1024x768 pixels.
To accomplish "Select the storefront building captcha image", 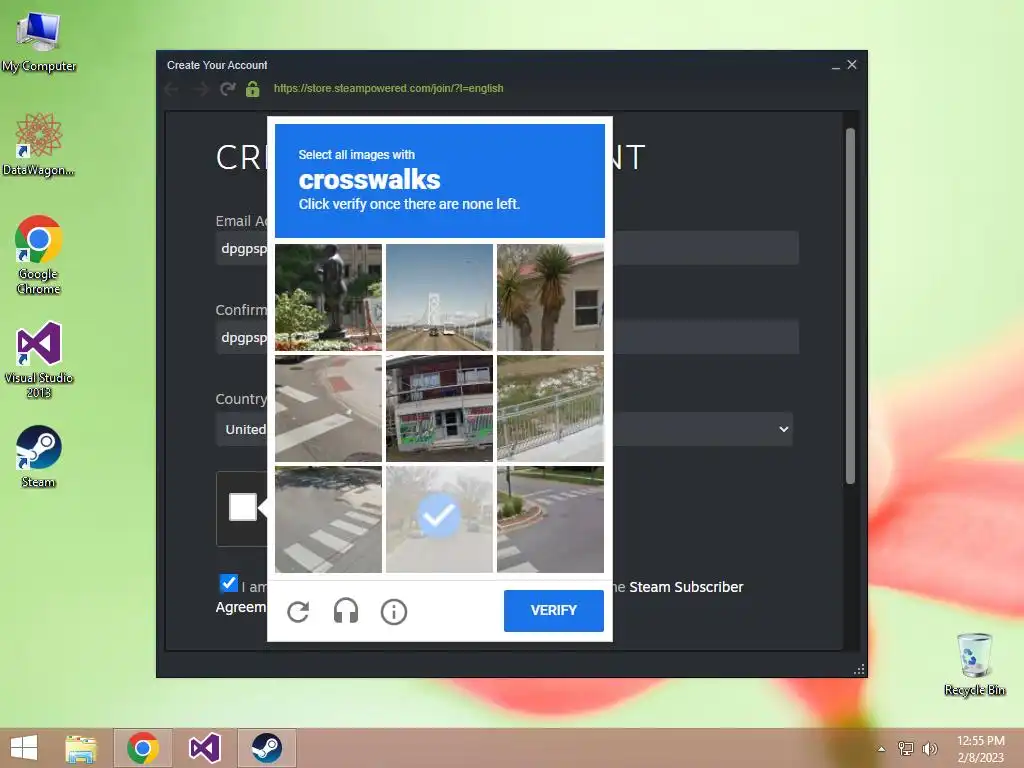I will tap(440, 408).
